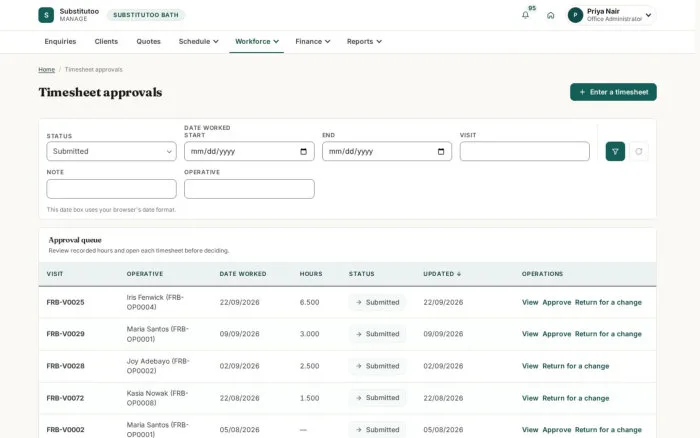Screen dimensions: 700x438
Task: View timesheet for FRB-V0002
Action: (x=530, y=430)
